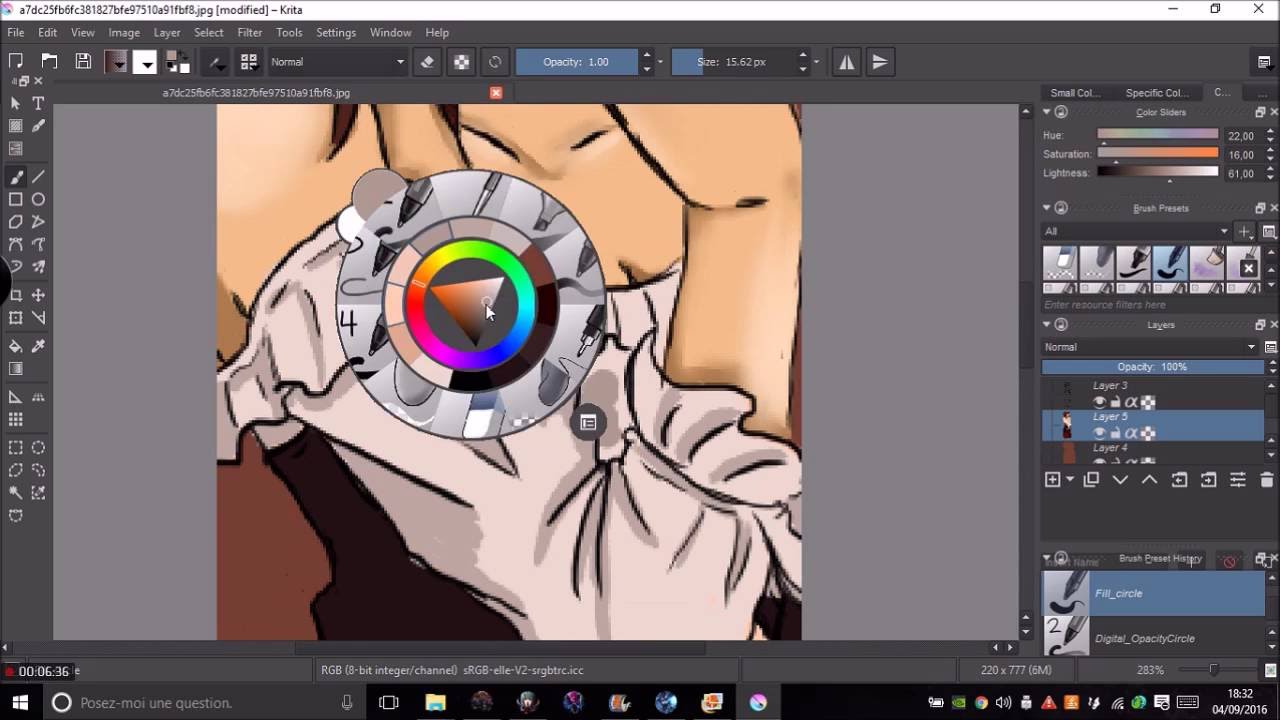Screen dimensions: 1280x720
Task: Select the Freehand Brush tool
Action: [16, 177]
